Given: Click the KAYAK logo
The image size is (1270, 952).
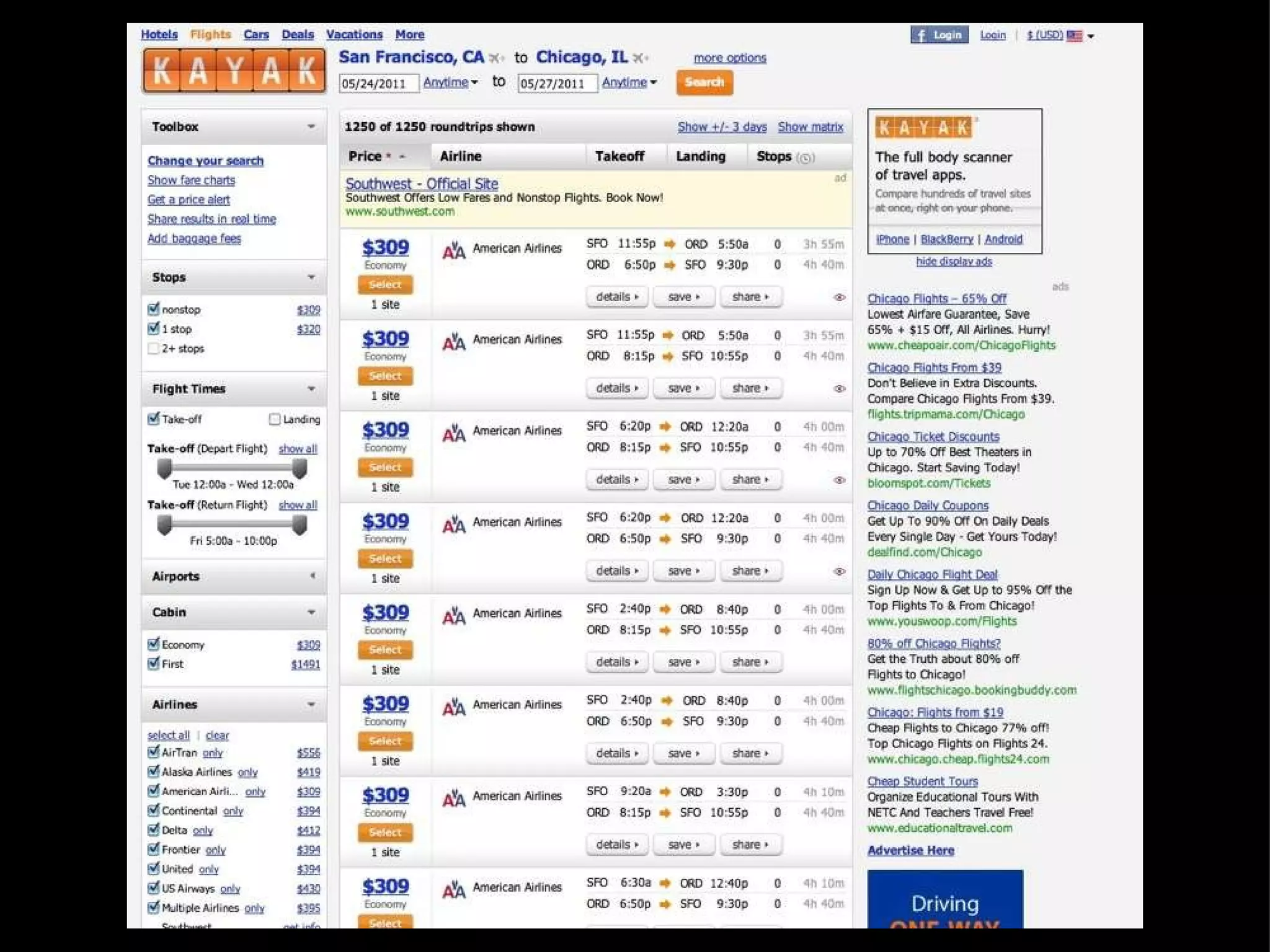Looking at the screenshot, I should pyautogui.click(x=234, y=71).
